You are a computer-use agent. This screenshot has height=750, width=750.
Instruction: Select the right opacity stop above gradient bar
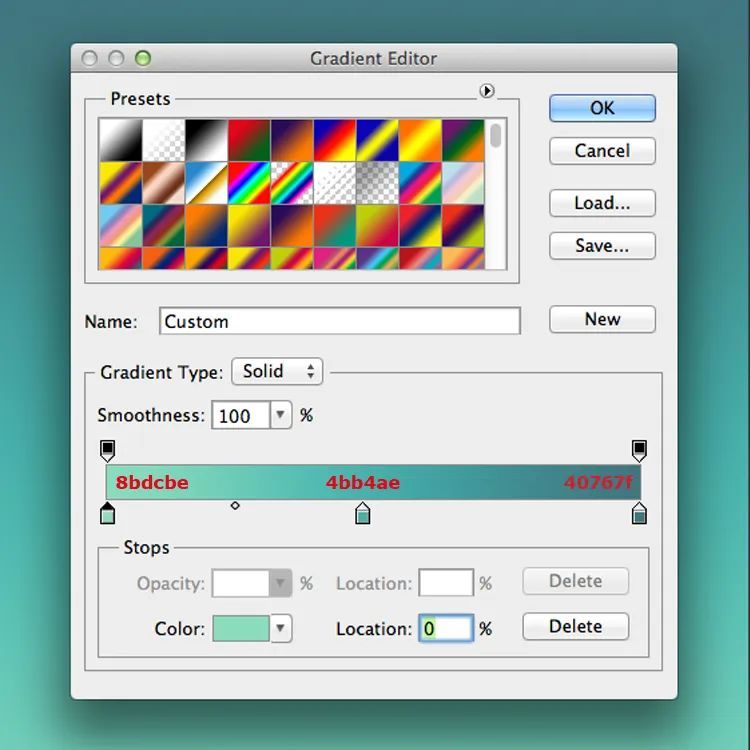(640, 451)
